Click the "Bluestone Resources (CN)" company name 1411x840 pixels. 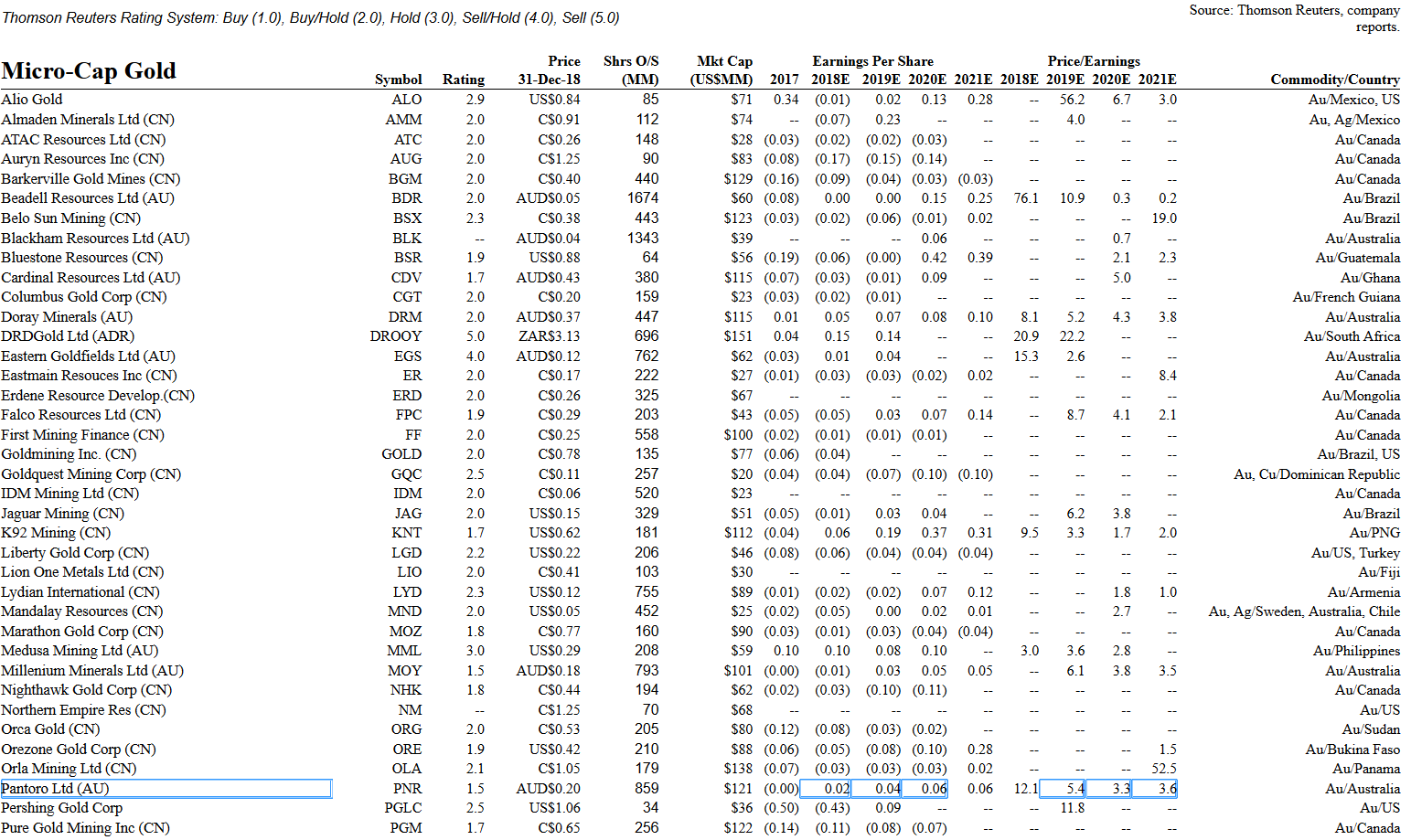(x=82, y=258)
